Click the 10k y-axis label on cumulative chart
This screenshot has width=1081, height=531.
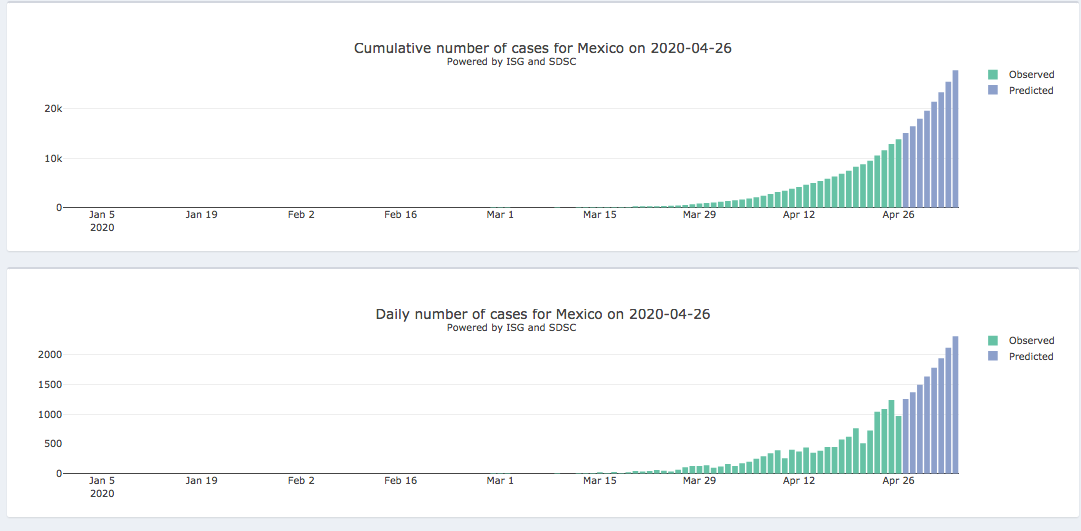51,158
